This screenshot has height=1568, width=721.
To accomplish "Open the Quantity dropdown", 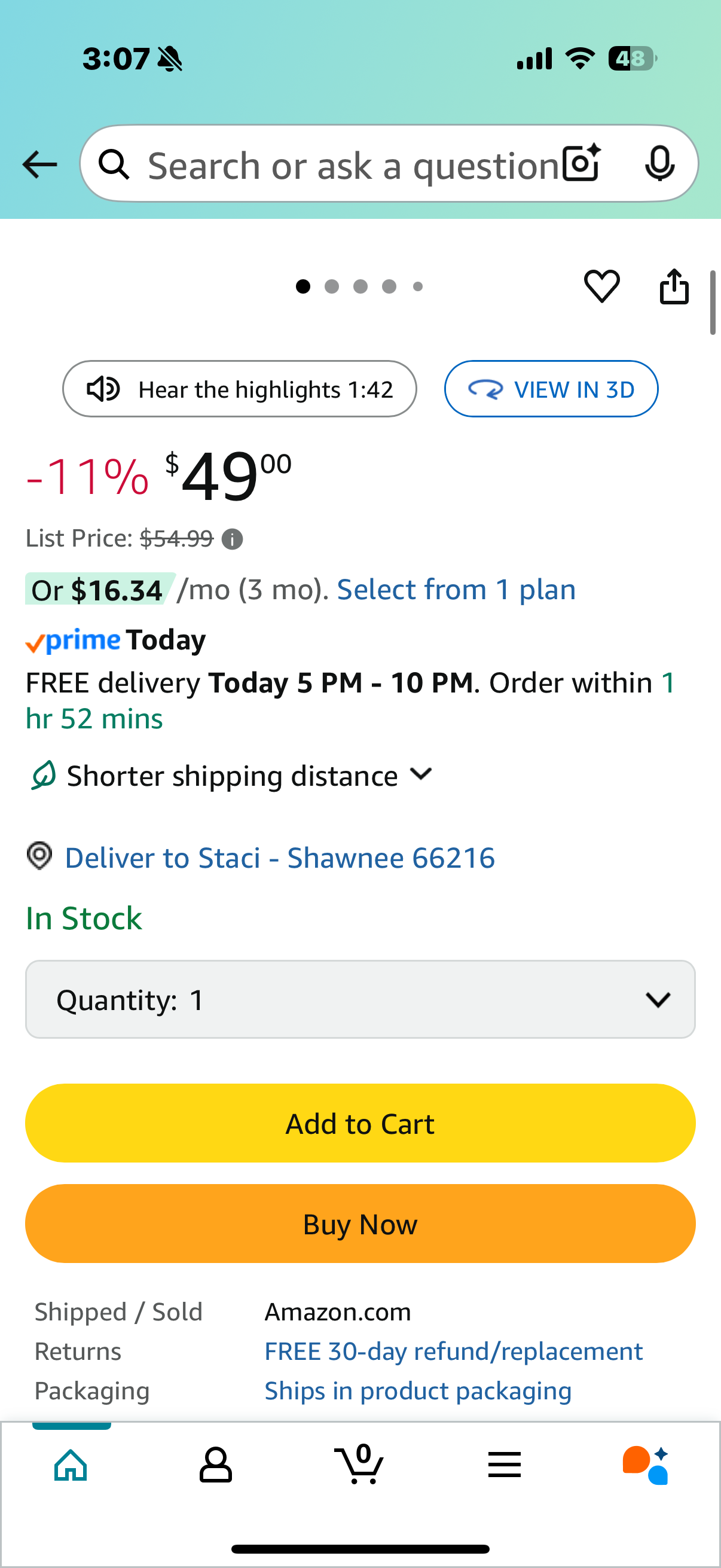I will (360, 999).
